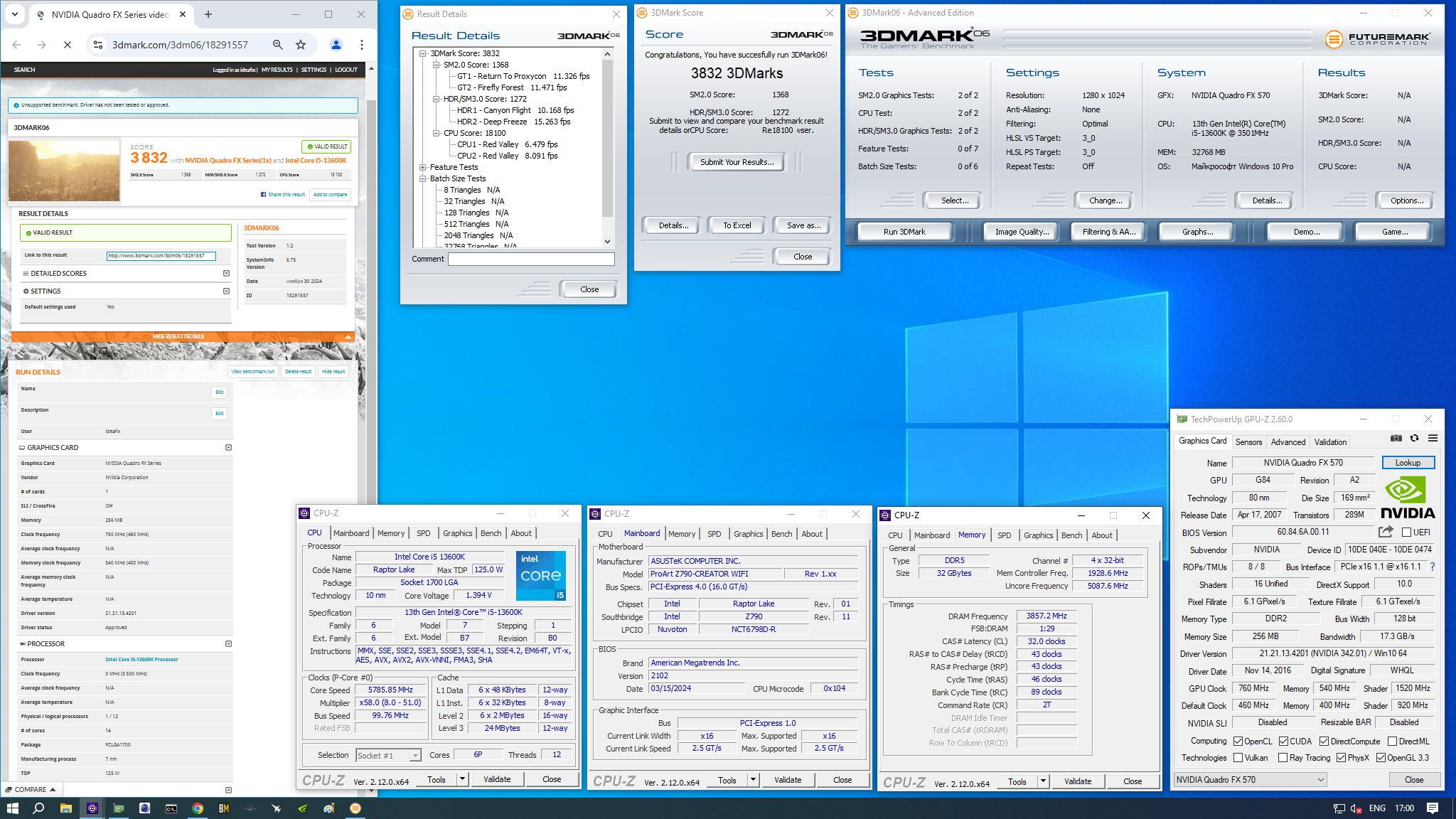Click the result link URL field
The image size is (1456, 819).
point(161,255)
